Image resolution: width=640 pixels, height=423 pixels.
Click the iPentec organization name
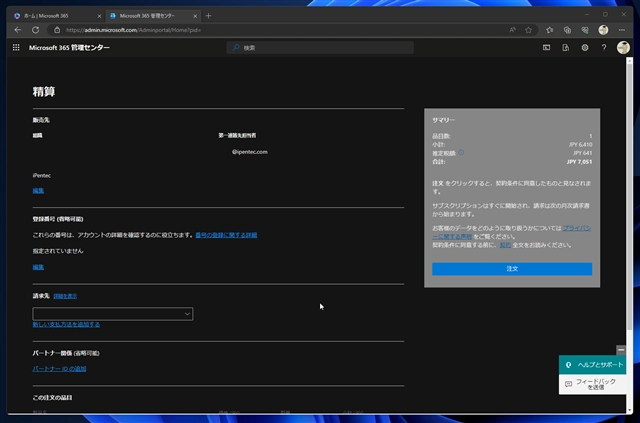point(42,176)
